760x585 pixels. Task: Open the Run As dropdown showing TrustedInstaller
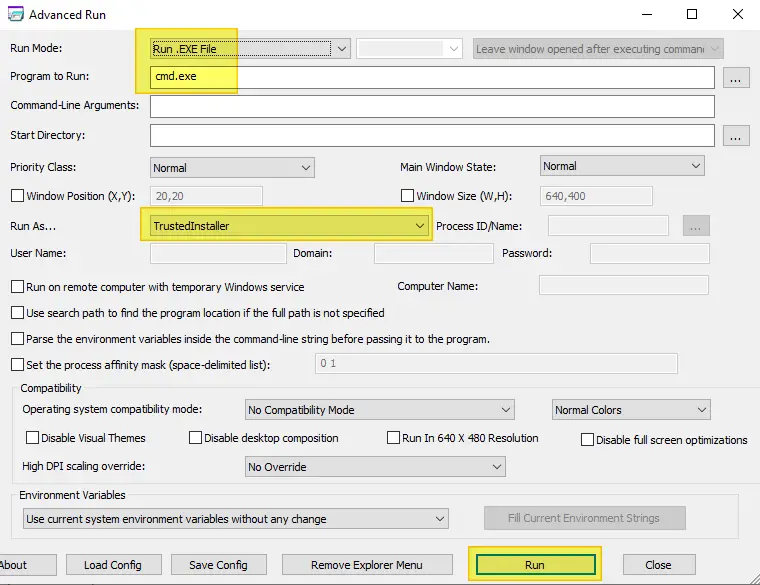coord(289,226)
